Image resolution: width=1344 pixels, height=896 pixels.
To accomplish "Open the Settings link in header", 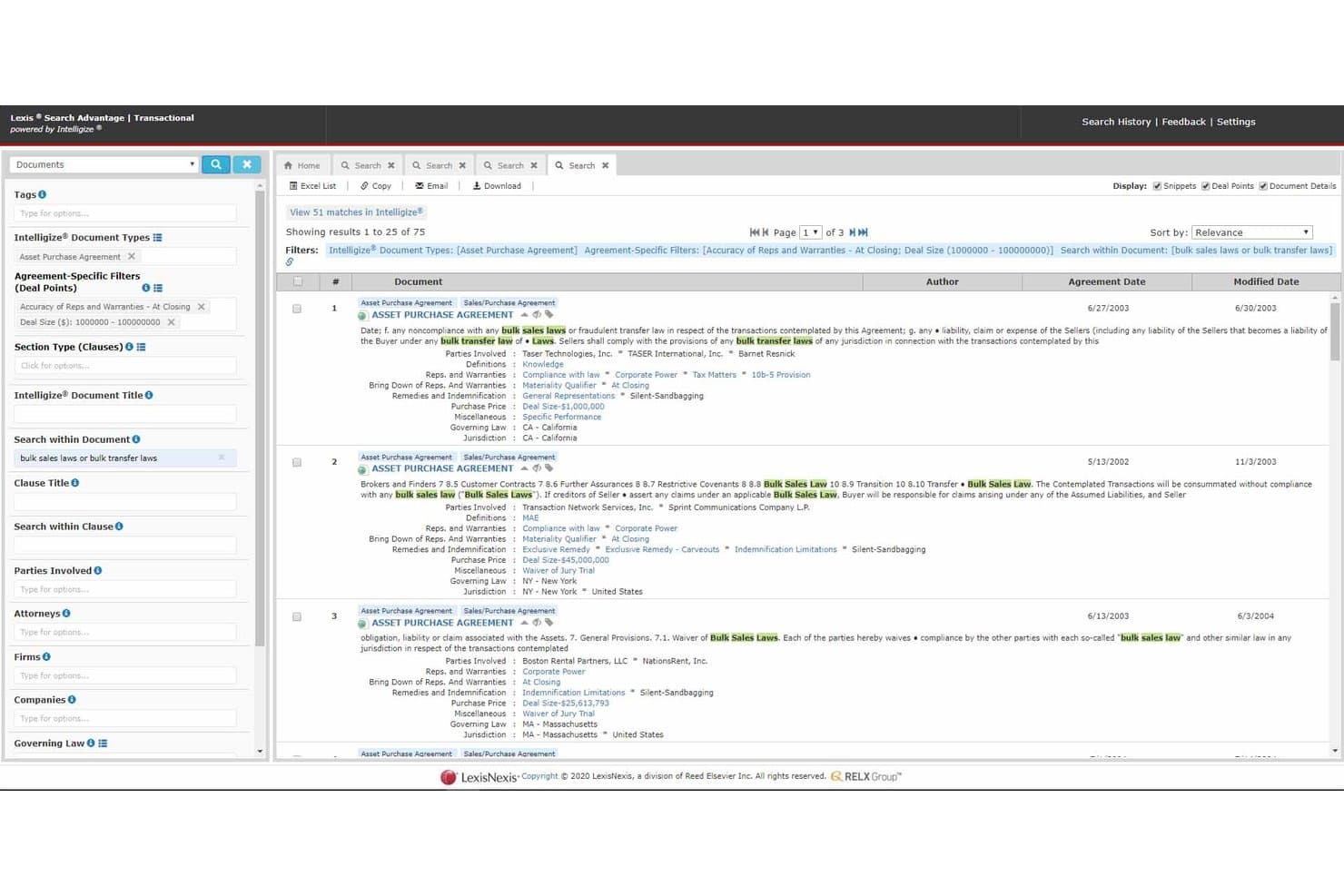I will tap(1236, 122).
